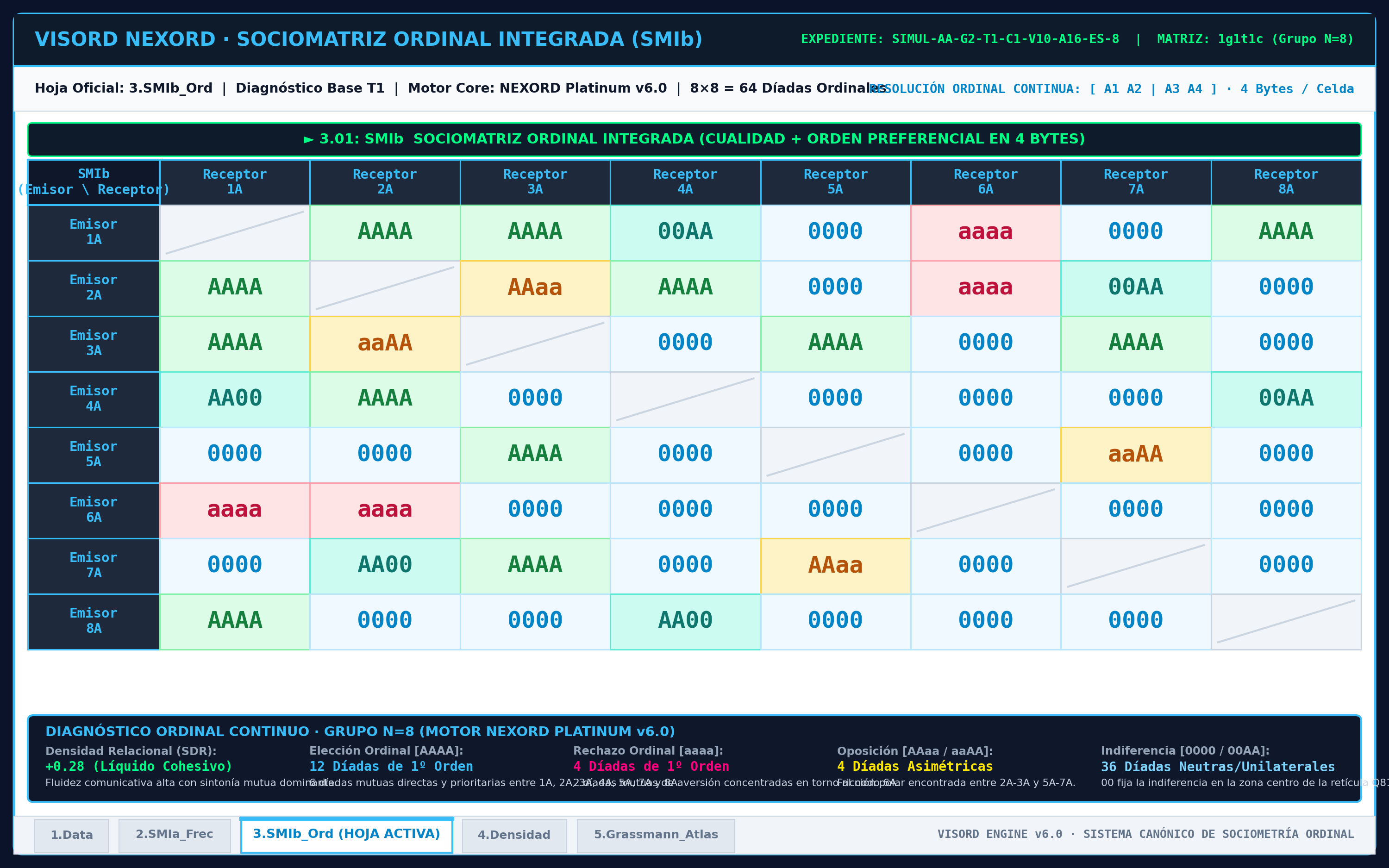Click cell Emisor 4A to Receptor 8A '00AA'
This screenshot has height=868, width=1389.
click(1286, 400)
